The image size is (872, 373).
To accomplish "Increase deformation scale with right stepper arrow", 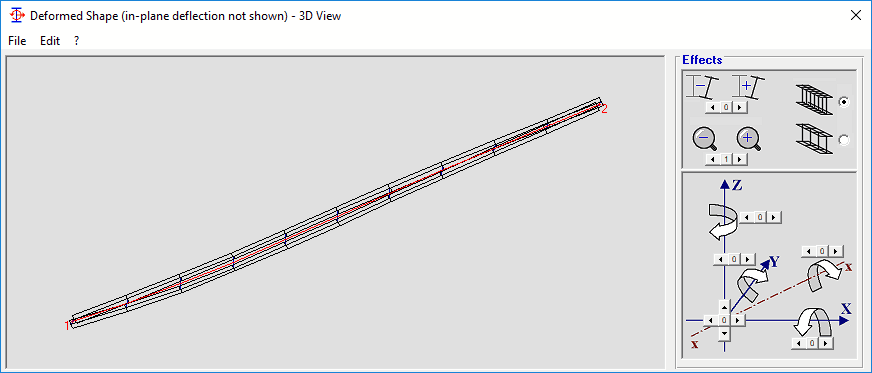I will click(740, 107).
